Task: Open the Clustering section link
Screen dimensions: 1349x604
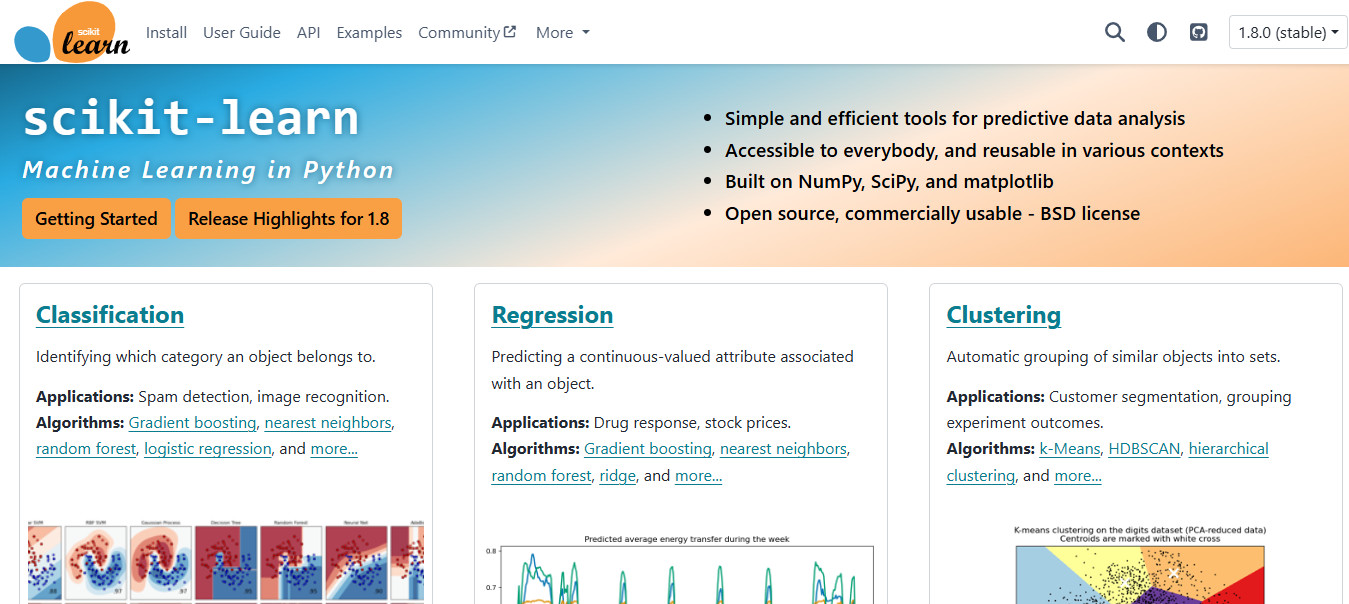Action: 1003,315
